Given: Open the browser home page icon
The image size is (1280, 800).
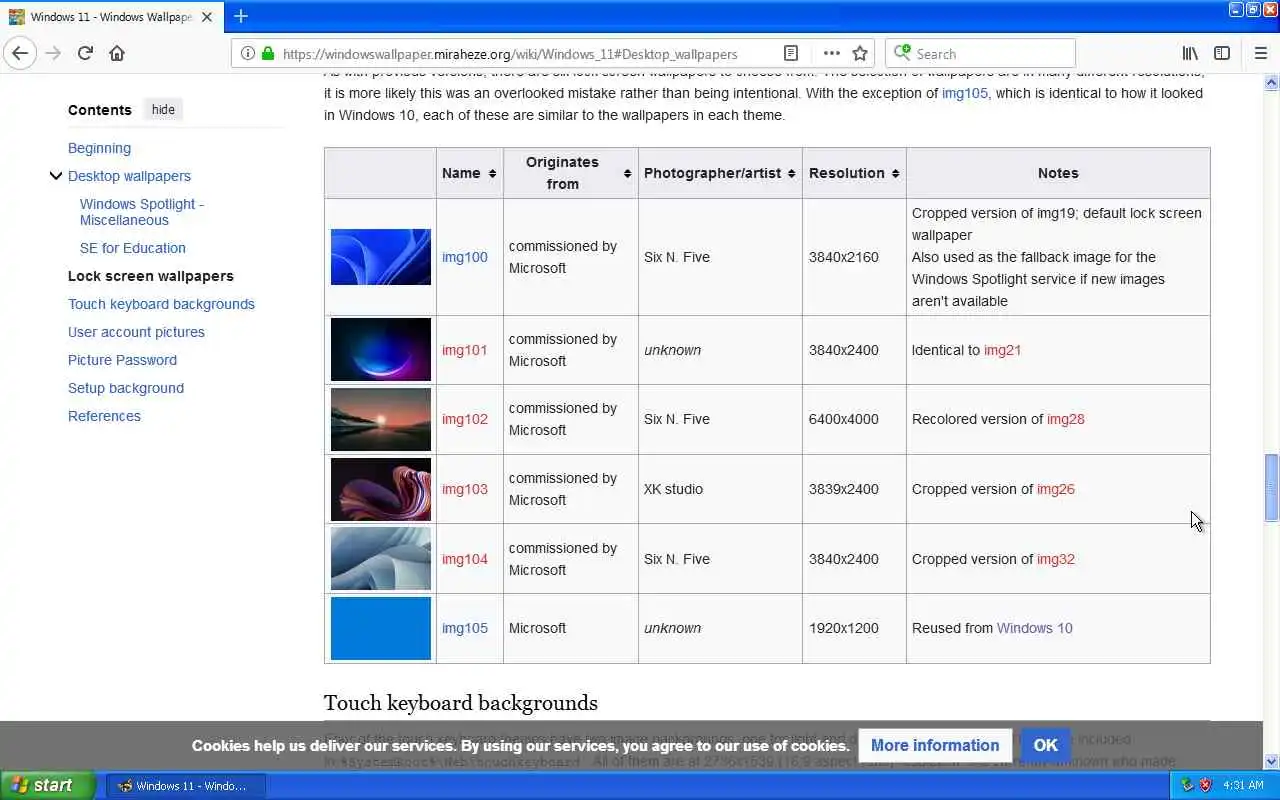Looking at the screenshot, I should coord(117,53).
